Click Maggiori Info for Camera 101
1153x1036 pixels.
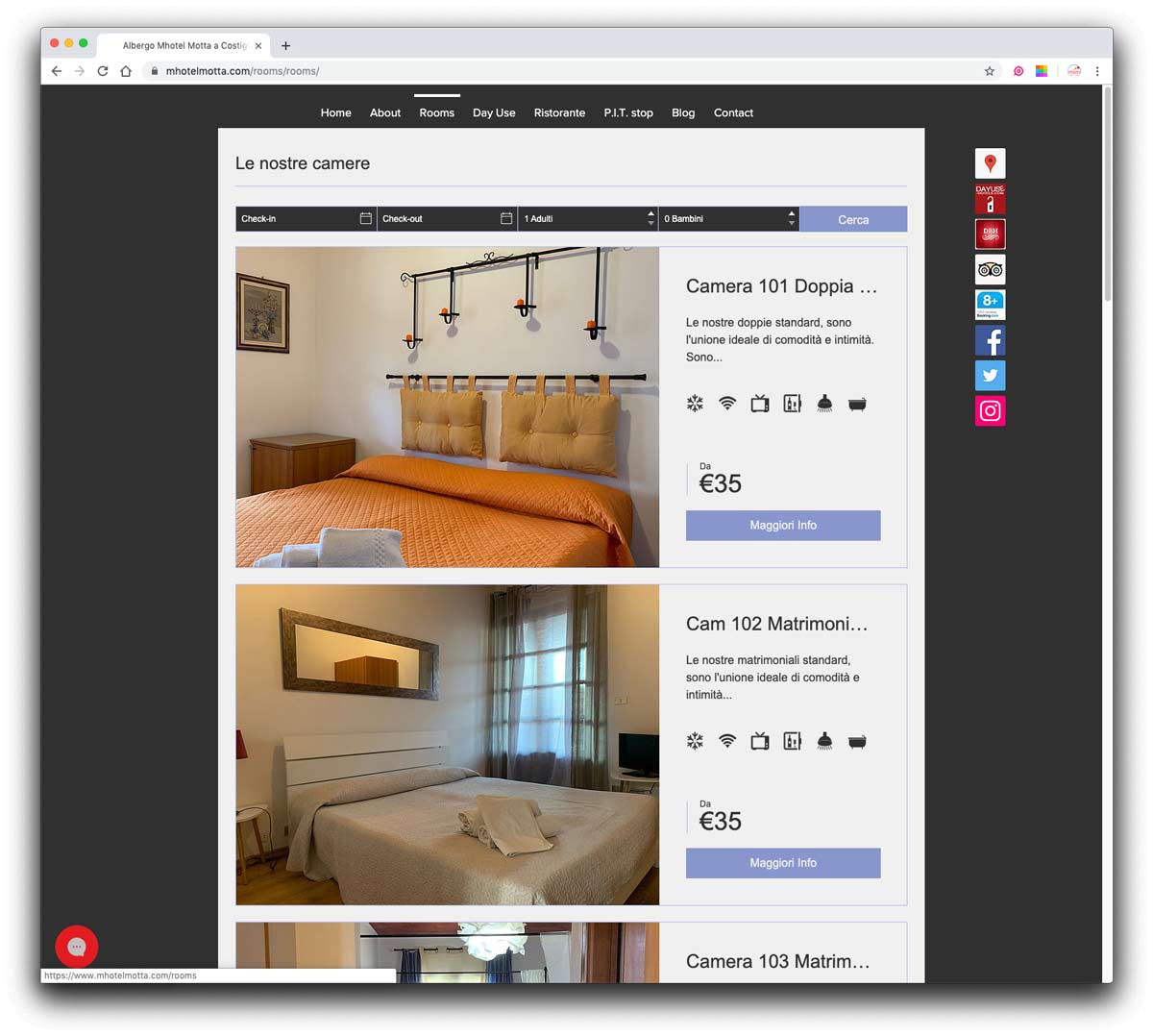pyautogui.click(x=783, y=525)
